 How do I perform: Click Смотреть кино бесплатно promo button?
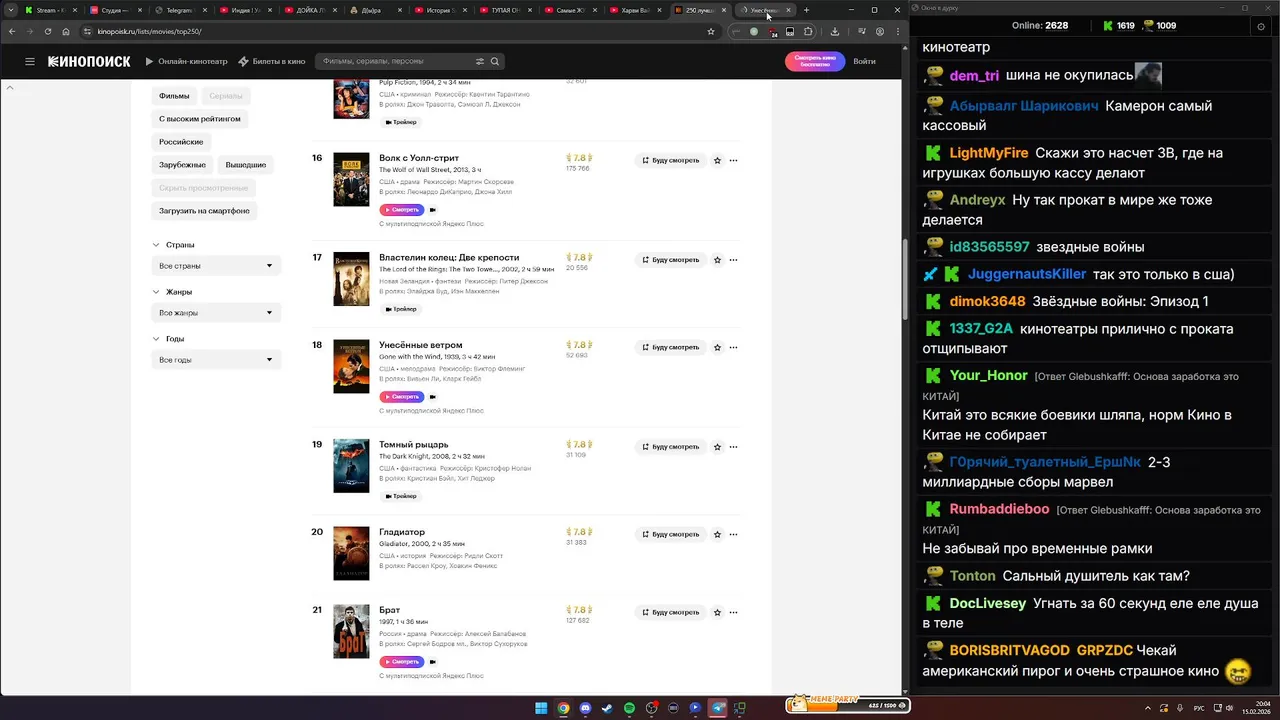coord(815,61)
